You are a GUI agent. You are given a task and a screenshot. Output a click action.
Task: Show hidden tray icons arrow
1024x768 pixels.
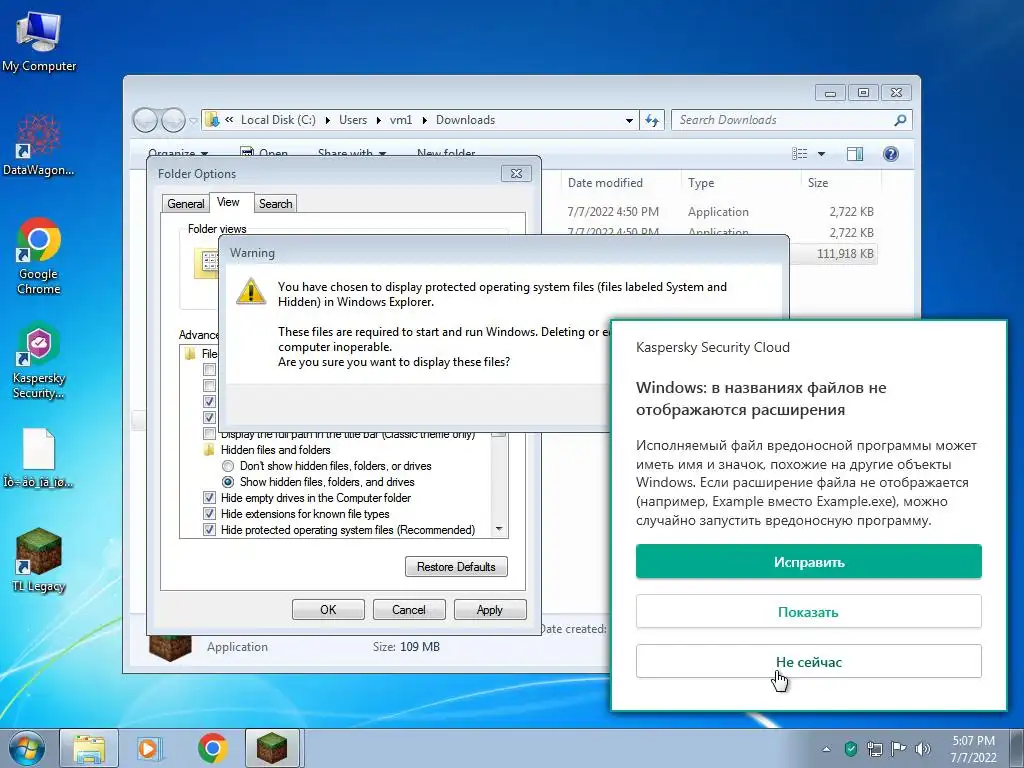pos(827,748)
